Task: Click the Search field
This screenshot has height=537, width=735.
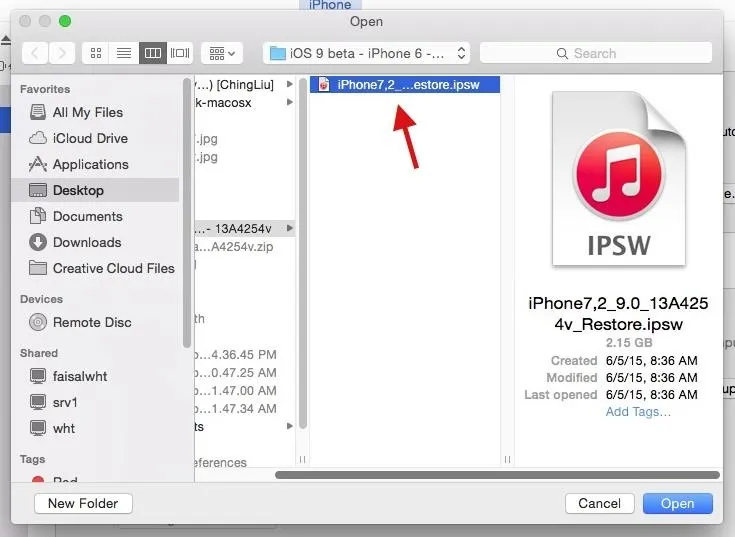Action: click(x=596, y=53)
